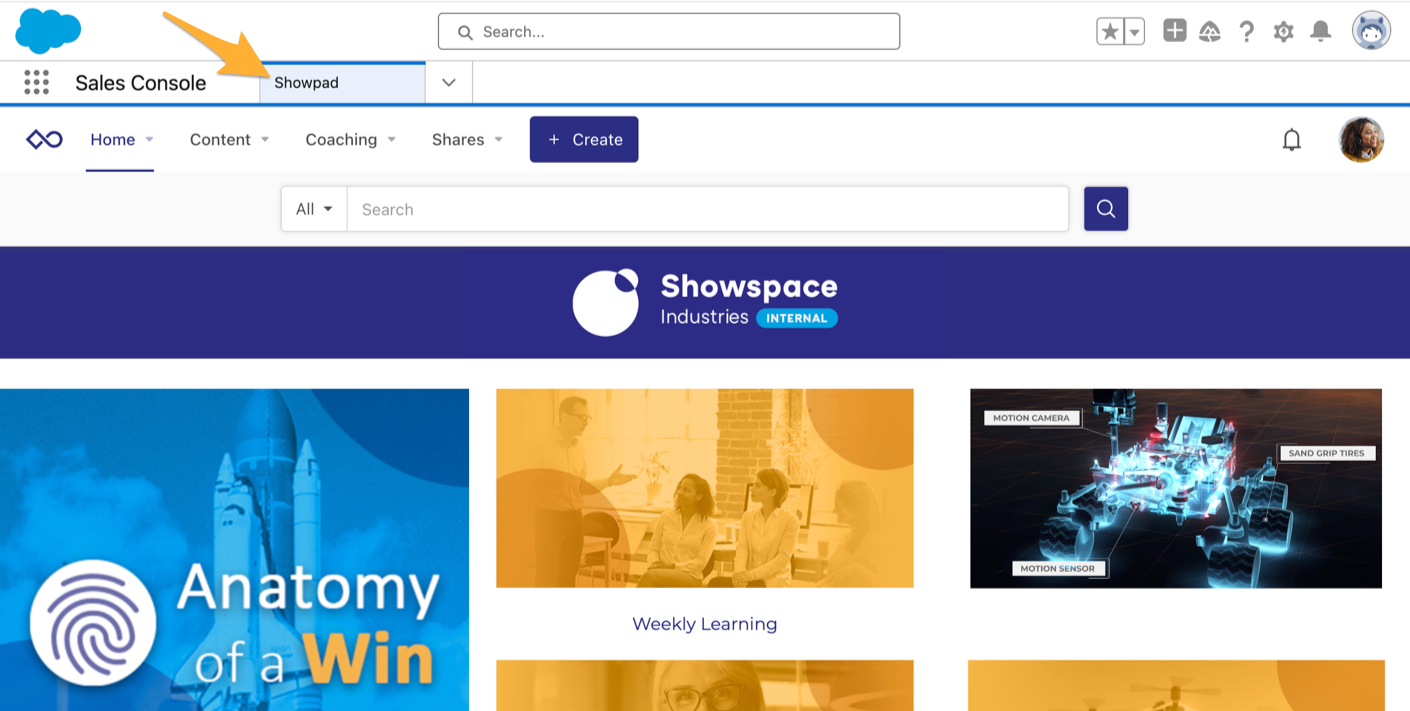This screenshot has width=1410, height=711.
Task: Open the Salesforce App Launcher grid icon
Action: pyautogui.click(x=37, y=83)
